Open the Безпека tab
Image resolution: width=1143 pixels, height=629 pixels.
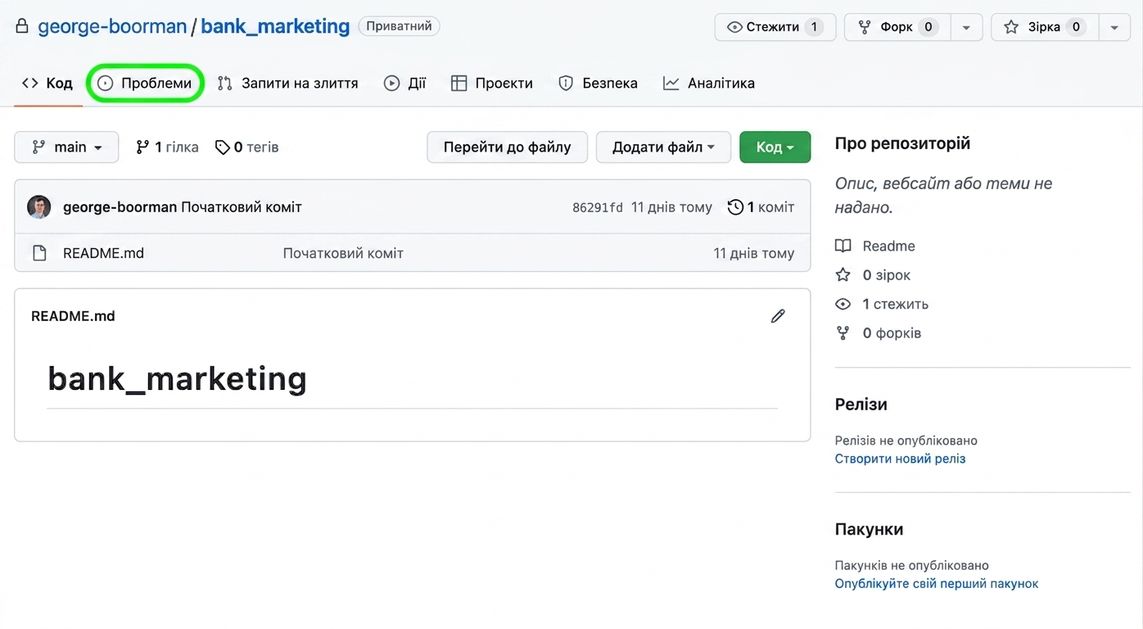click(598, 83)
